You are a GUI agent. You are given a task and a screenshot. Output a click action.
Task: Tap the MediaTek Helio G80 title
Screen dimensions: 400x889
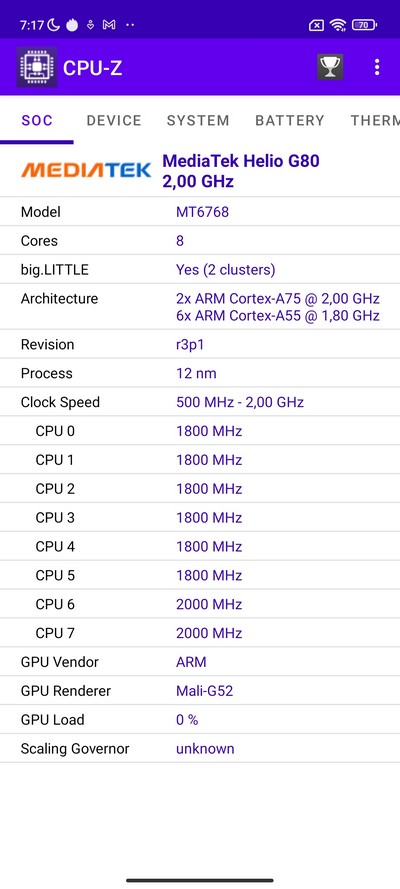[241, 161]
